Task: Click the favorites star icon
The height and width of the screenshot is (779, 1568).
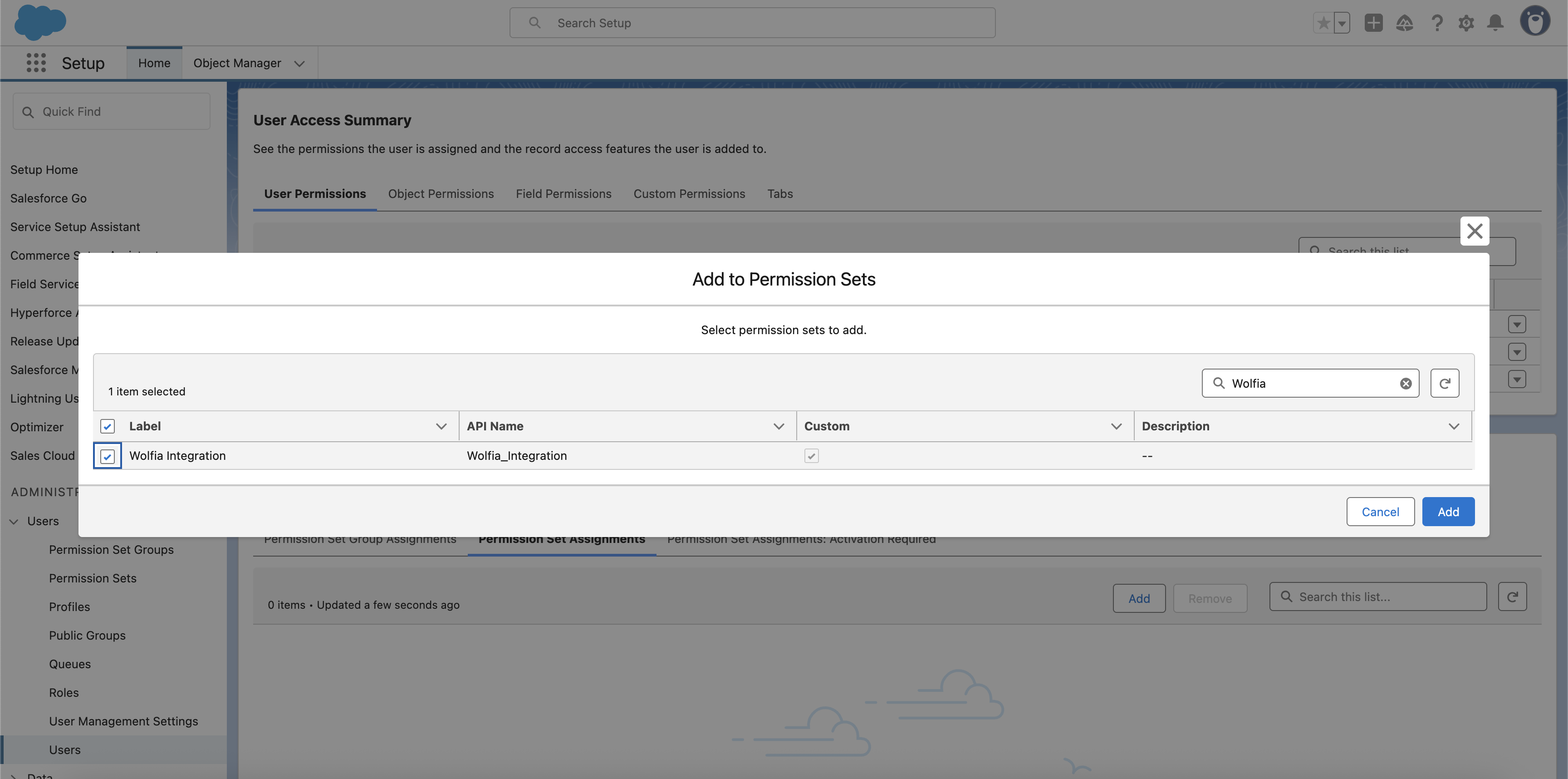Action: pyautogui.click(x=1323, y=23)
